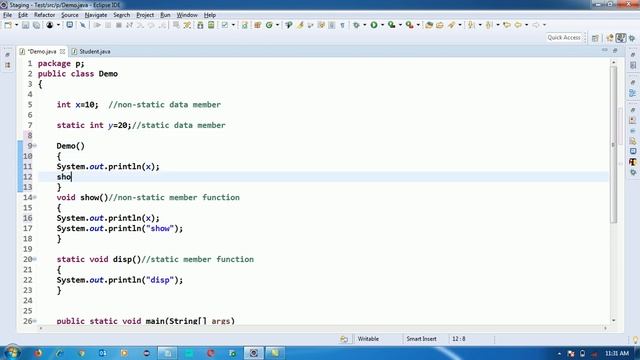Click the Forward navigation arrow icon
Viewport: 640px width, 360px height.
[x=536, y=25]
